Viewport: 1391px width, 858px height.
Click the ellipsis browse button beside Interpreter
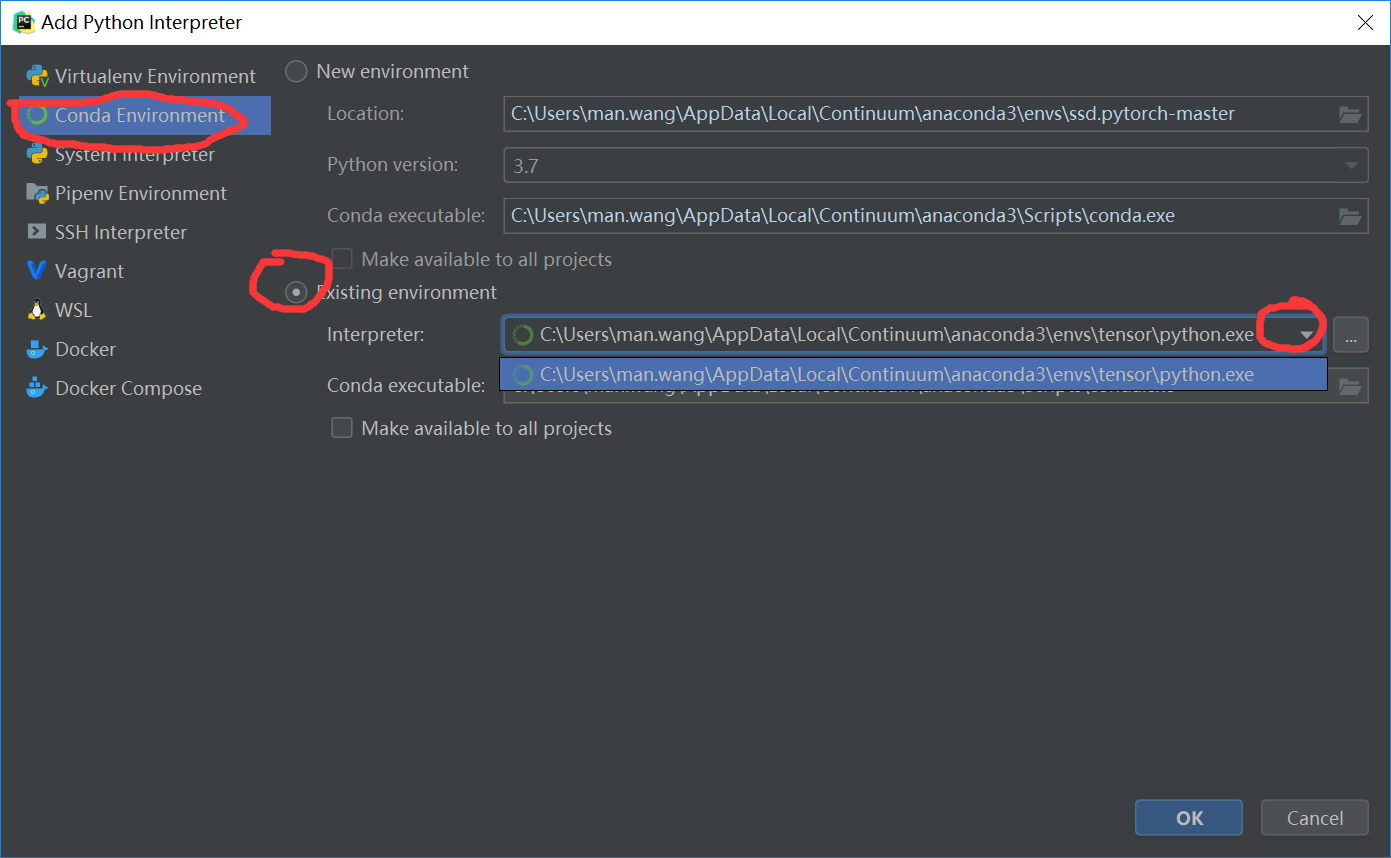pyautogui.click(x=1350, y=335)
